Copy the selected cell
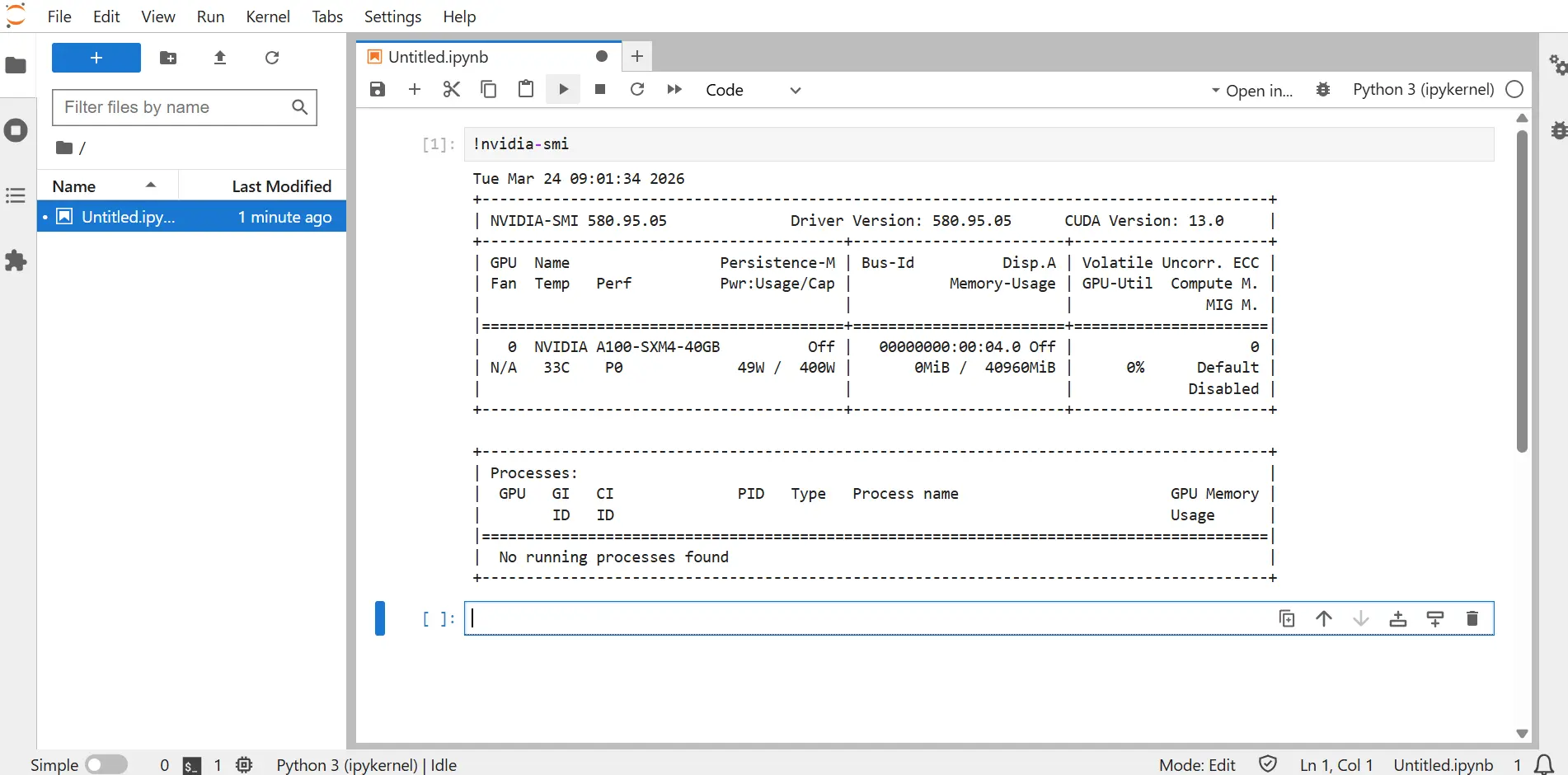 point(489,89)
